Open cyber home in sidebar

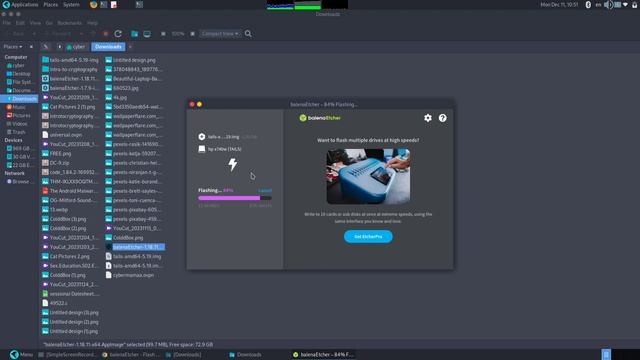coord(16,65)
